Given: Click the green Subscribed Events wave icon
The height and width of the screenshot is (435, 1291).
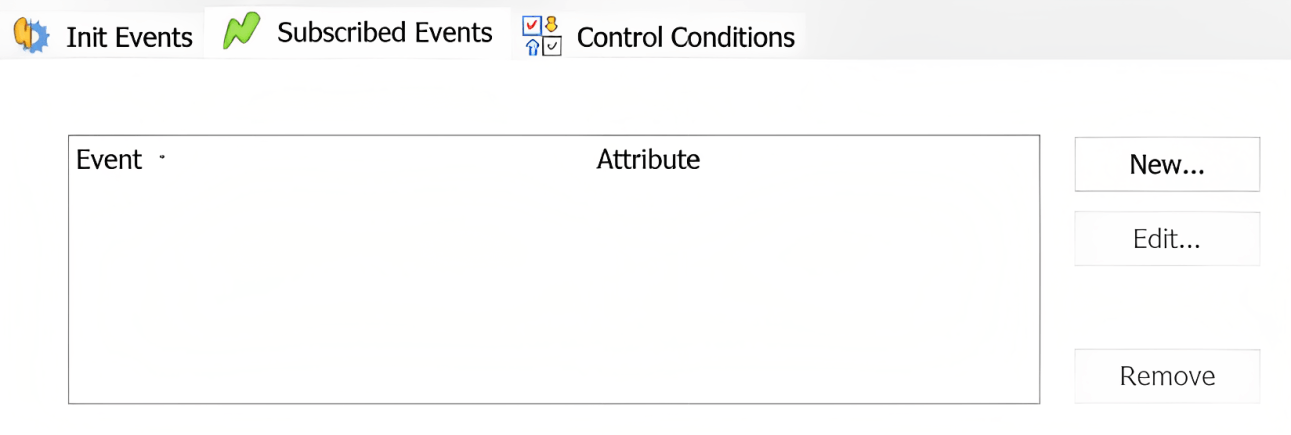Looking at the screenshot, I should (241, 32).
